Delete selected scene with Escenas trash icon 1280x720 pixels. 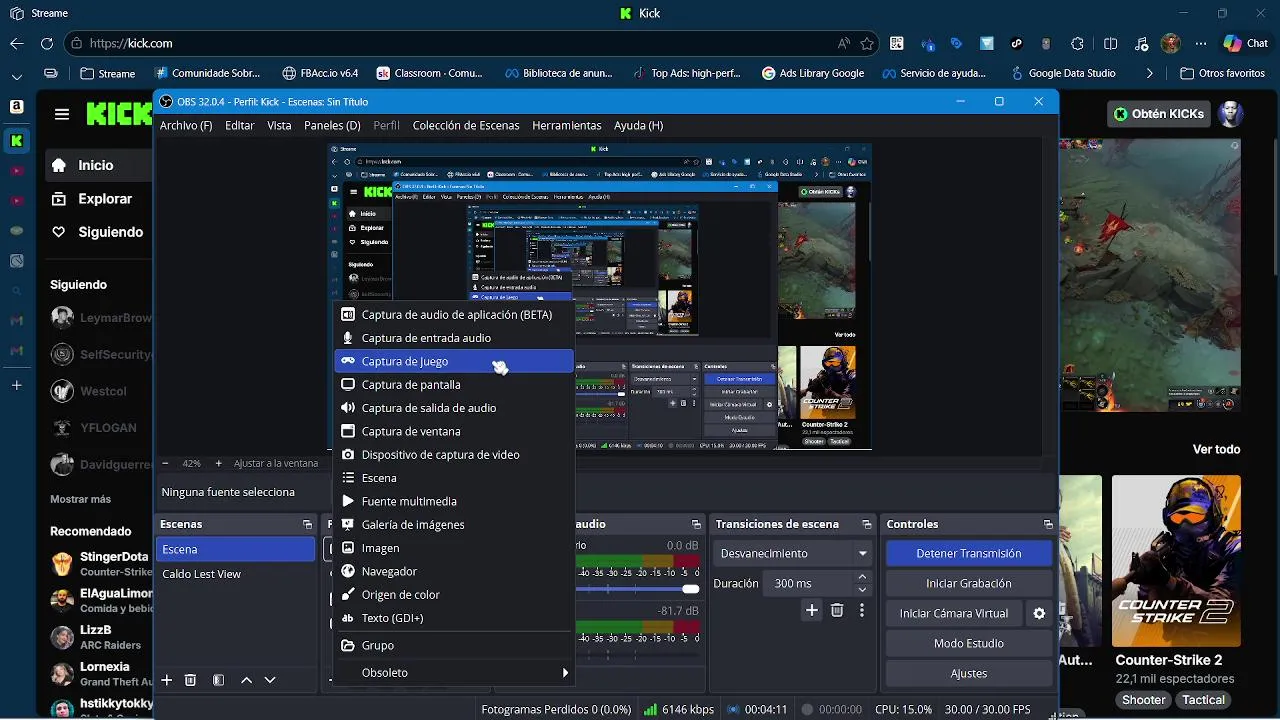[190, 680]
